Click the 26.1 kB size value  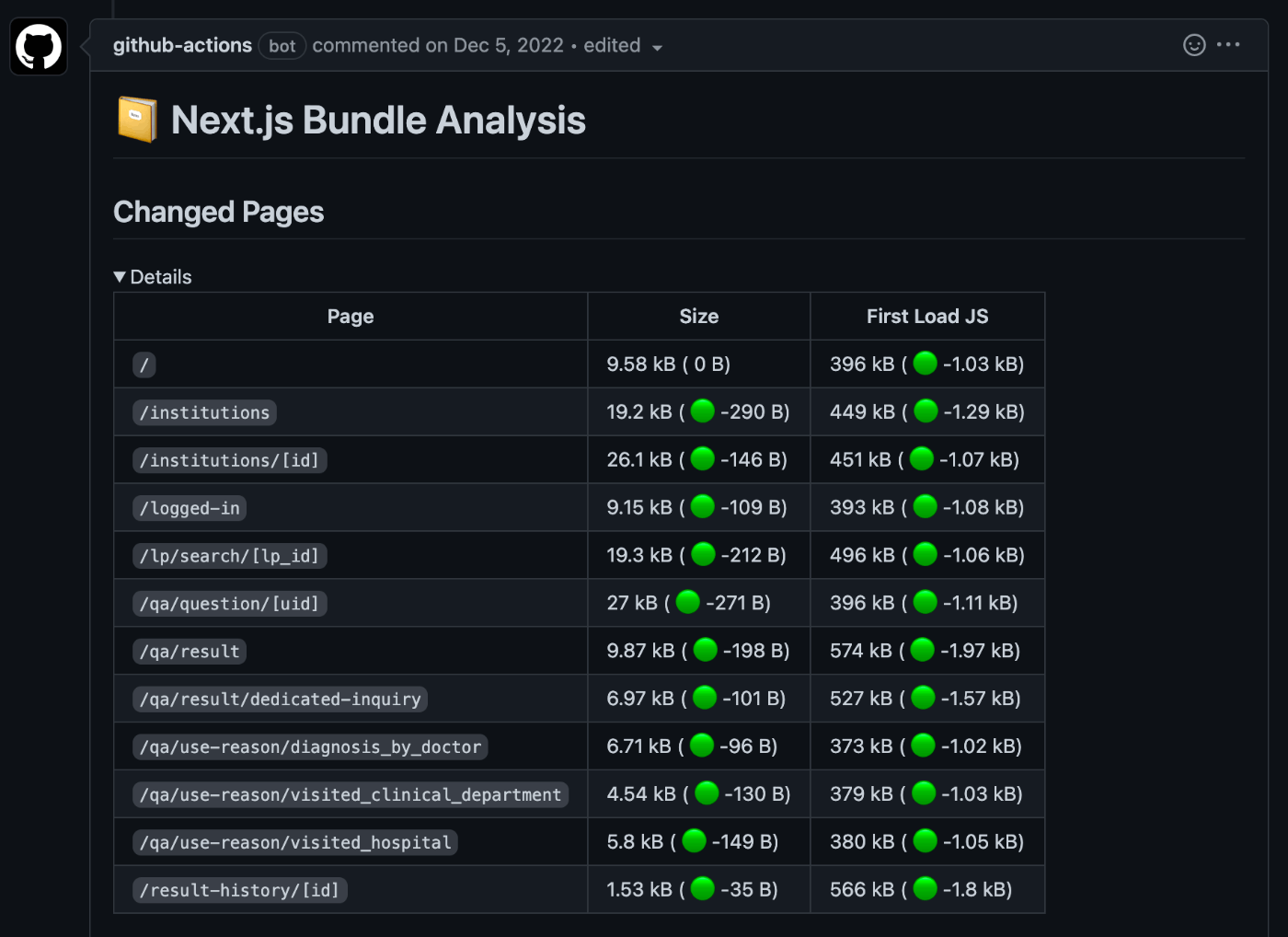coord(638,460)
